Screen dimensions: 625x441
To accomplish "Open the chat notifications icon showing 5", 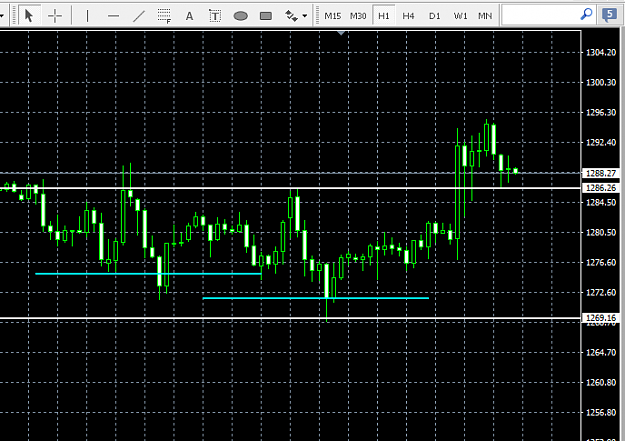I will pyautogui.click(x=609, y=16).
